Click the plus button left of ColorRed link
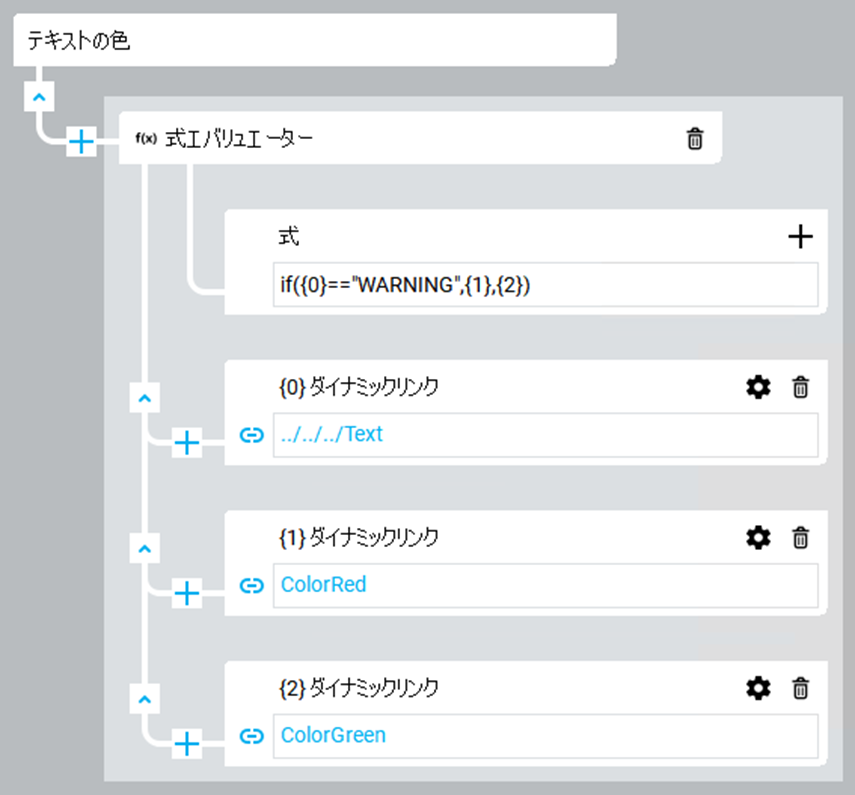This screenshot has height=795, width=855. (187, 594)
